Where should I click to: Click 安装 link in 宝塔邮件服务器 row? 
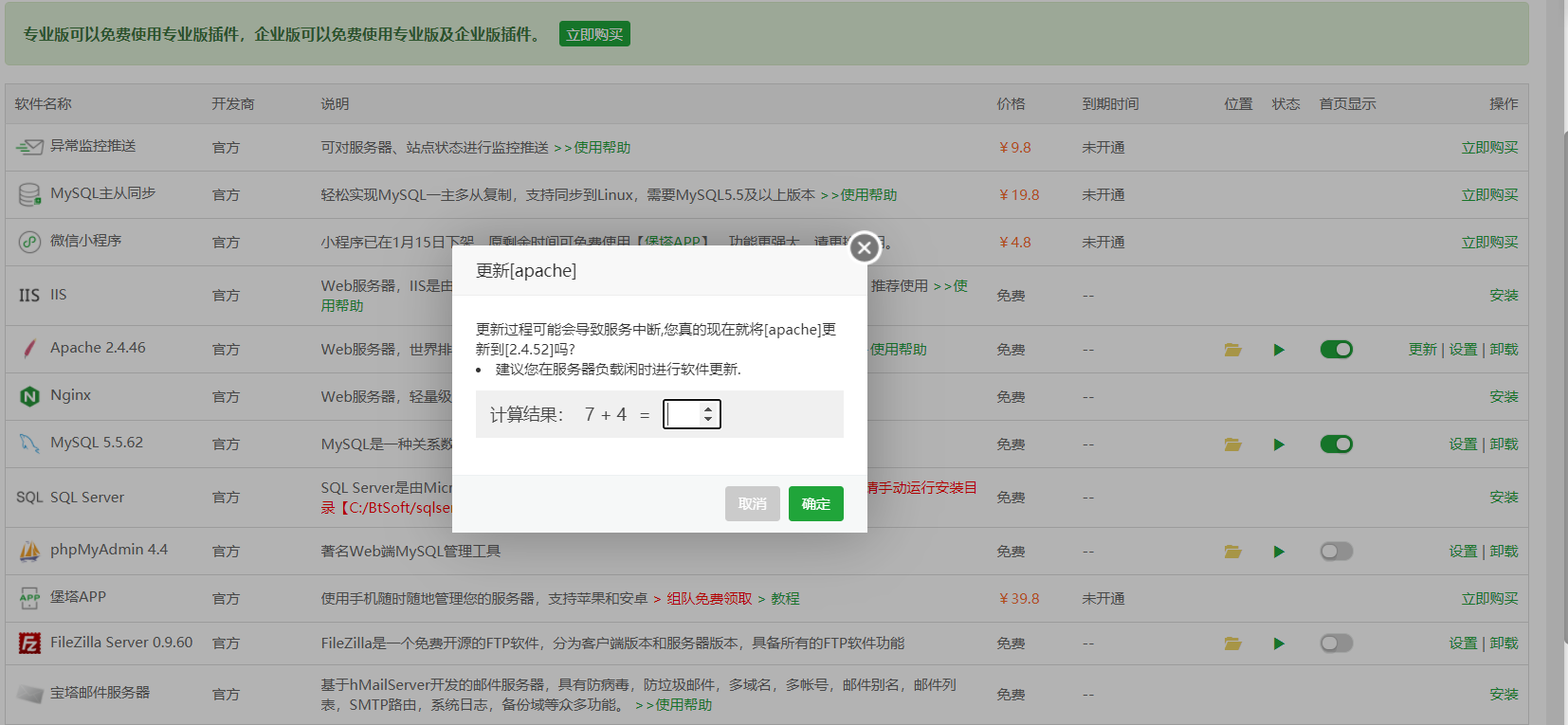(1504, 695)
